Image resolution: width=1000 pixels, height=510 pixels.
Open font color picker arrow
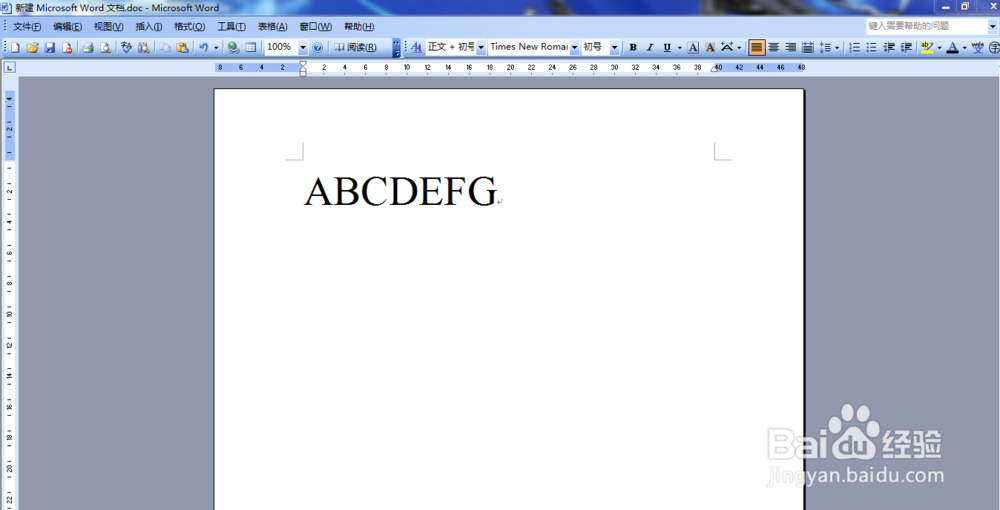[964, 47]
